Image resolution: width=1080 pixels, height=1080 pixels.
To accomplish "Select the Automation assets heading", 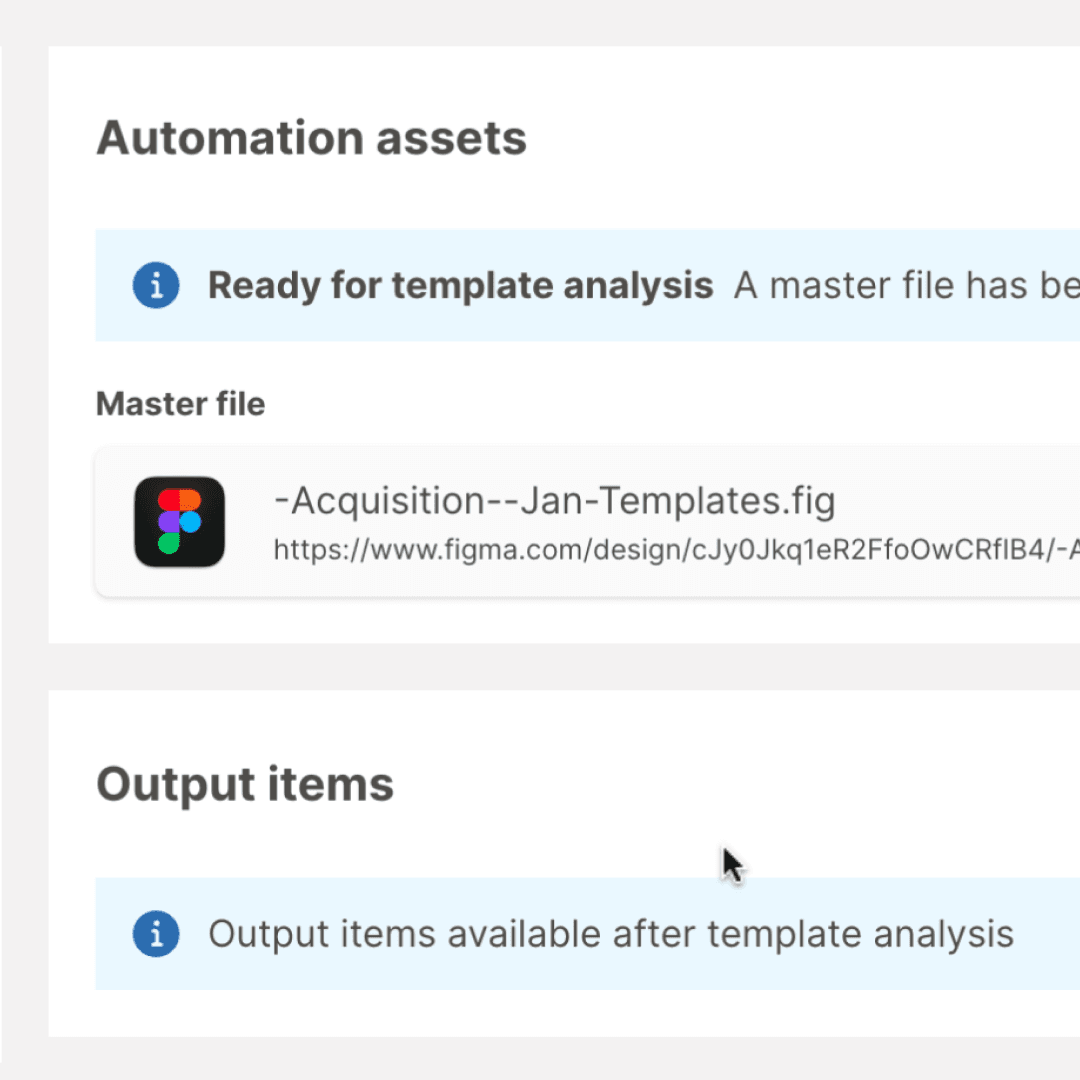I will click(x=311, y=137).
